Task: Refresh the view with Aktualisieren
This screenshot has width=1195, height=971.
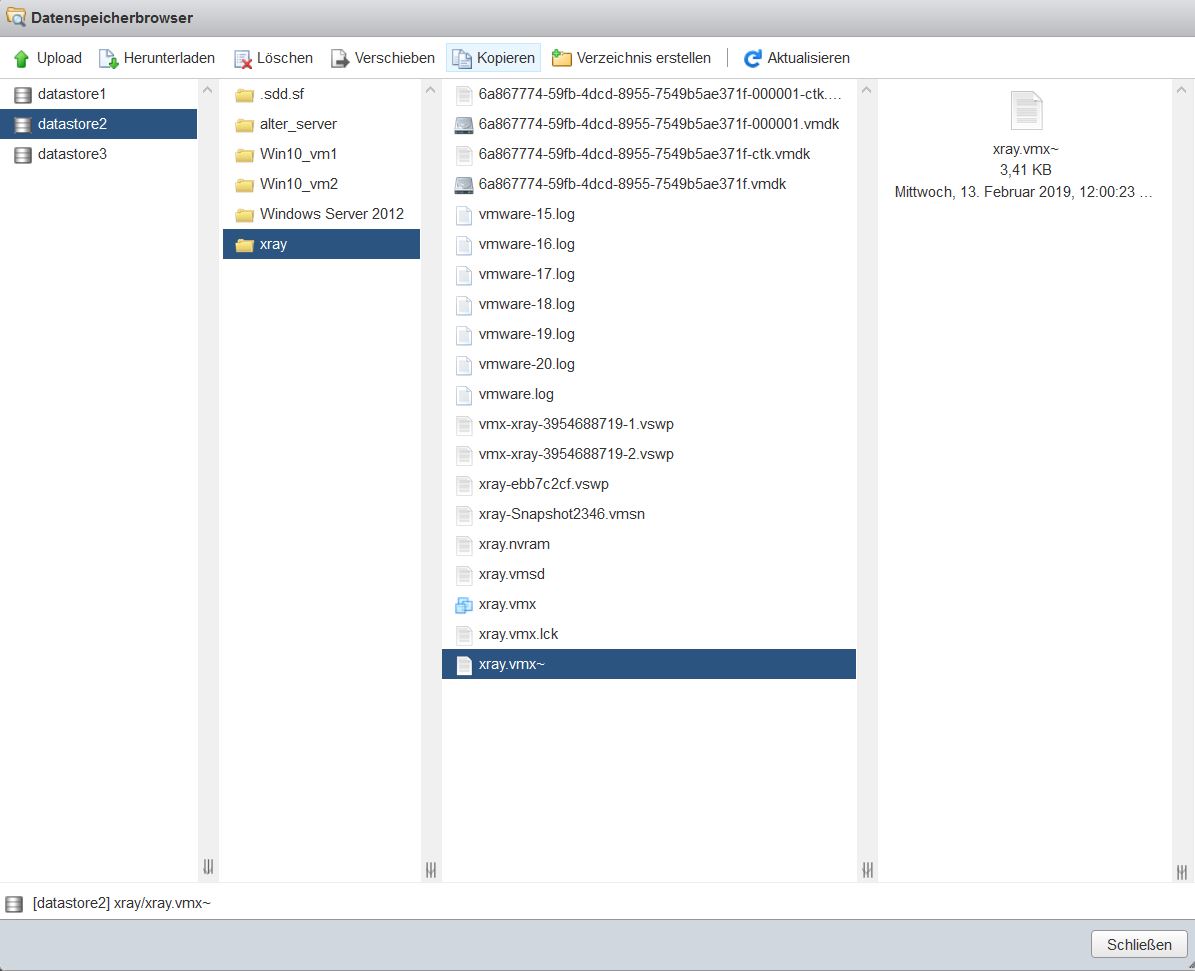Action: [796, 58]
